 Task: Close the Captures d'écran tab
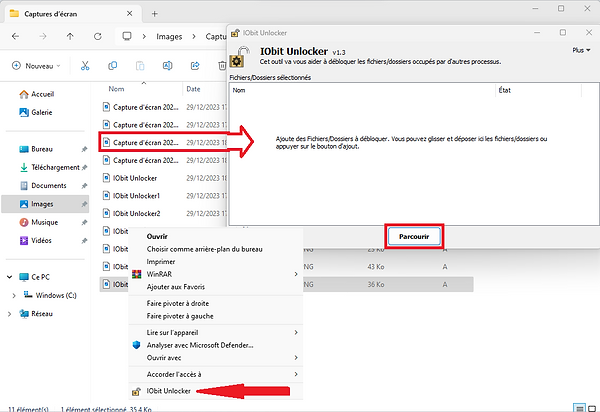(x=129, y=13)
